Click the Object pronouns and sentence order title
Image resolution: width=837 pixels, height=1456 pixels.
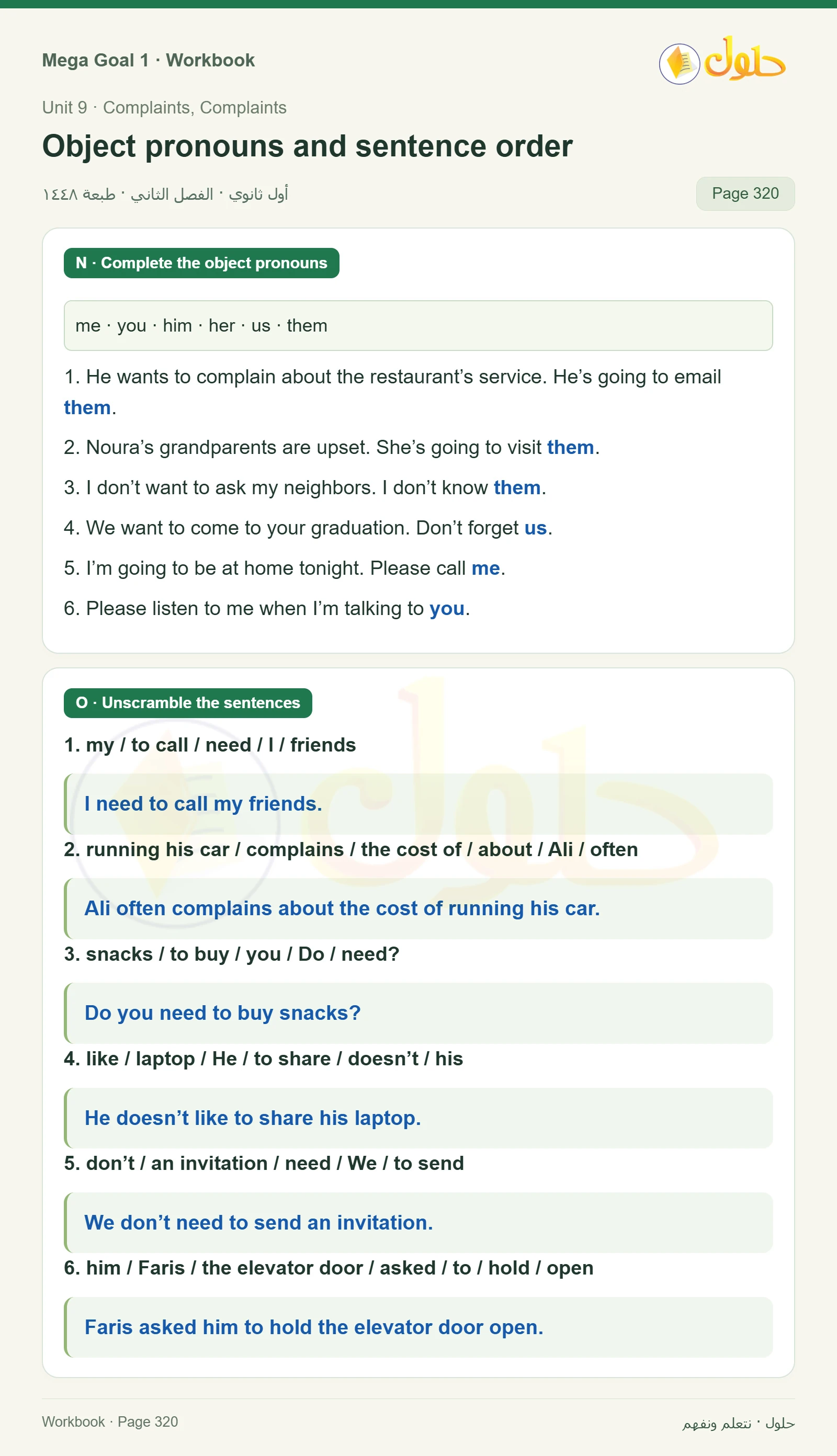[x=308, y=146]
